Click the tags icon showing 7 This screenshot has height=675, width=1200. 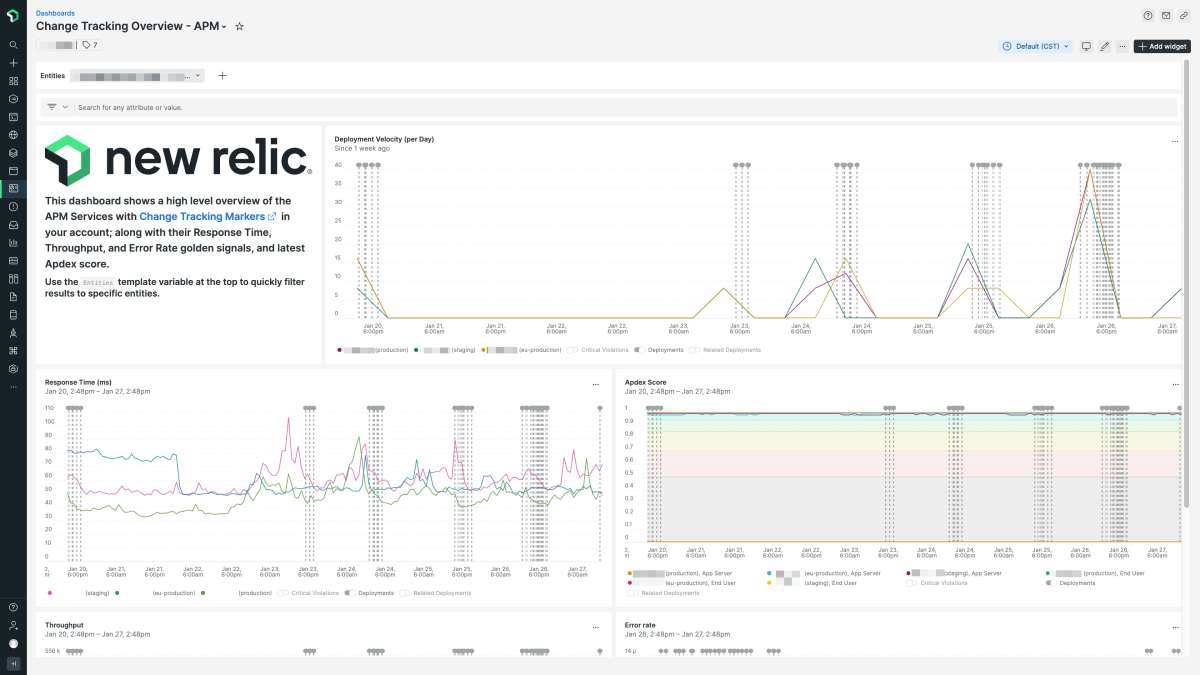(90, 45)
